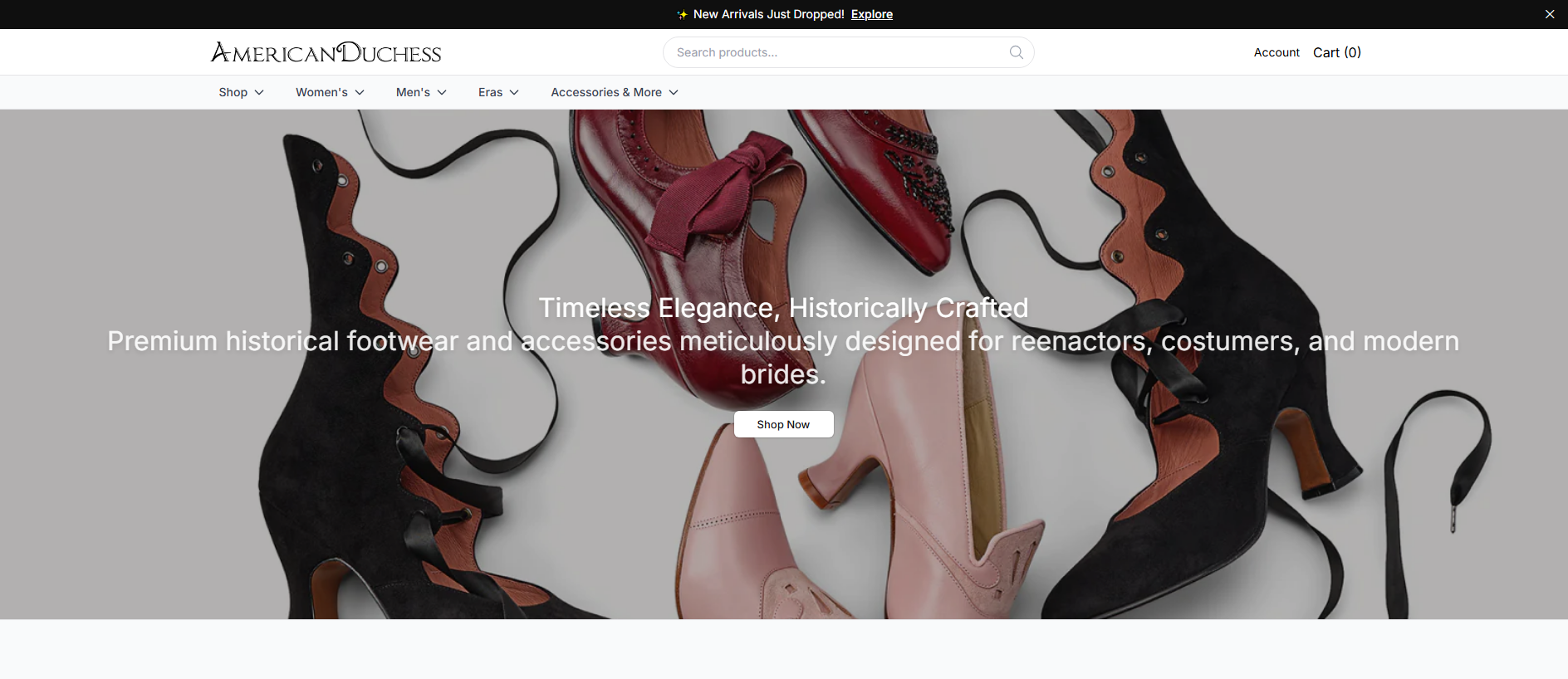Expand the Eras dropdown menu
The height and width of the screenshot is (679, 1568).
click(498, 92)
